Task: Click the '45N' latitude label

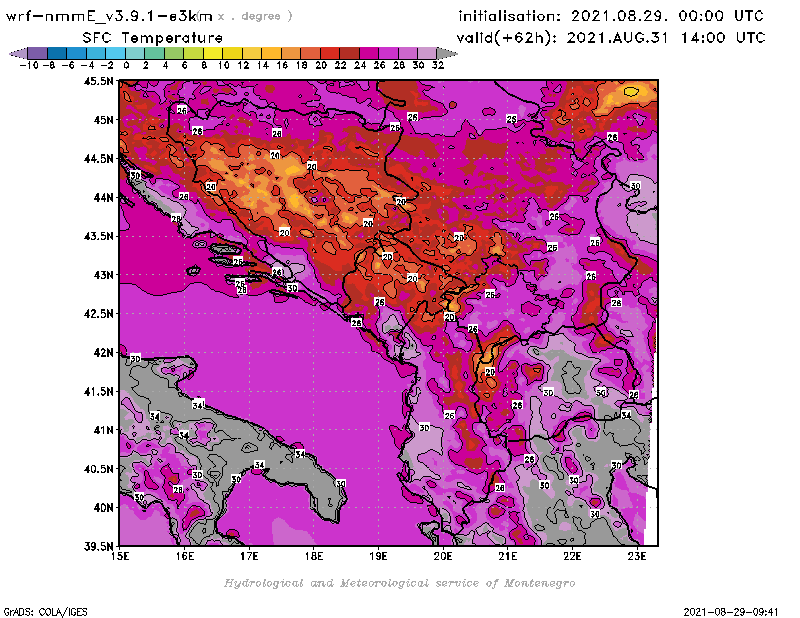Action: [x=103, y=120]
